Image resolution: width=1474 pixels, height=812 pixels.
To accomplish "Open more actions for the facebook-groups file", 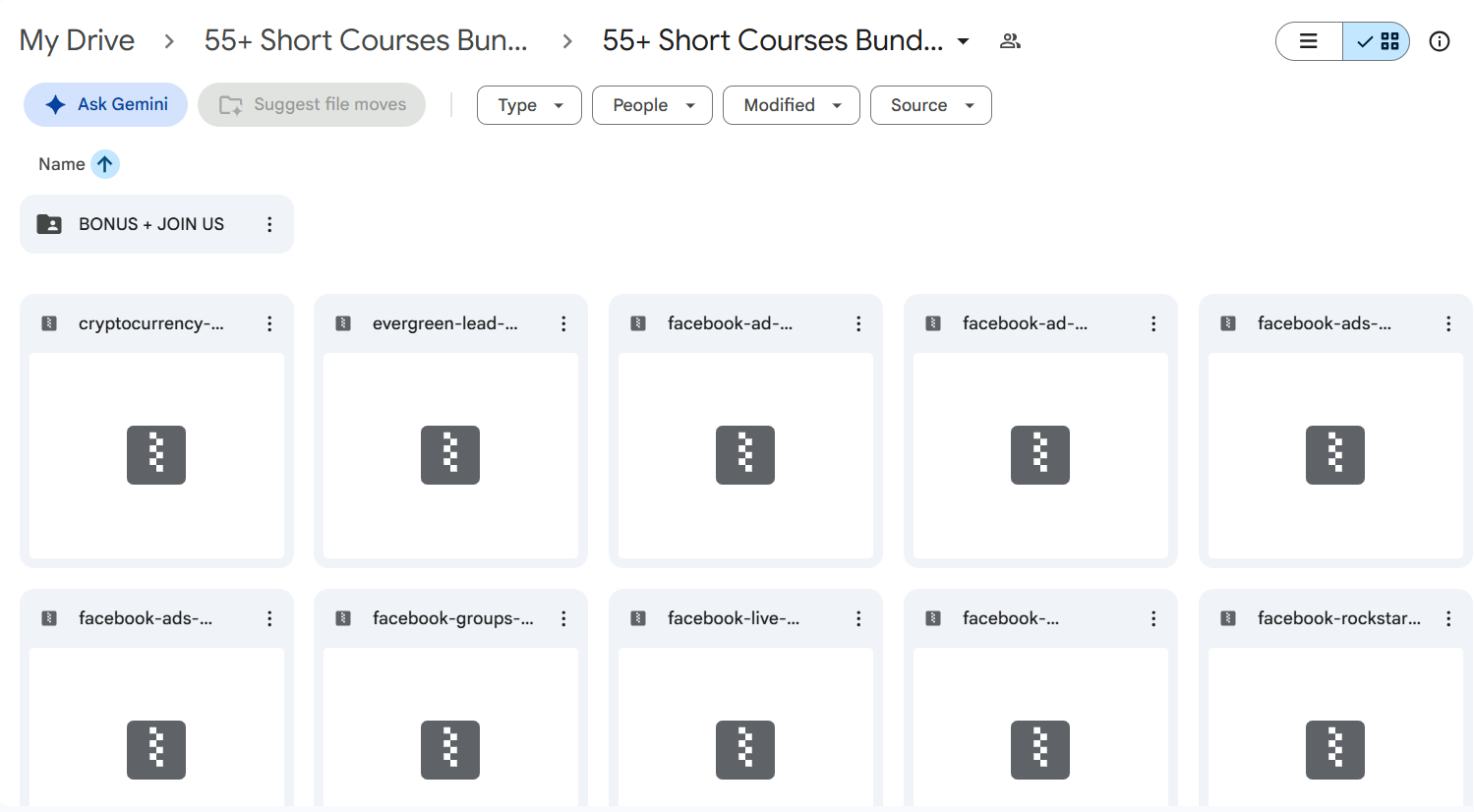I will [563, 618].
